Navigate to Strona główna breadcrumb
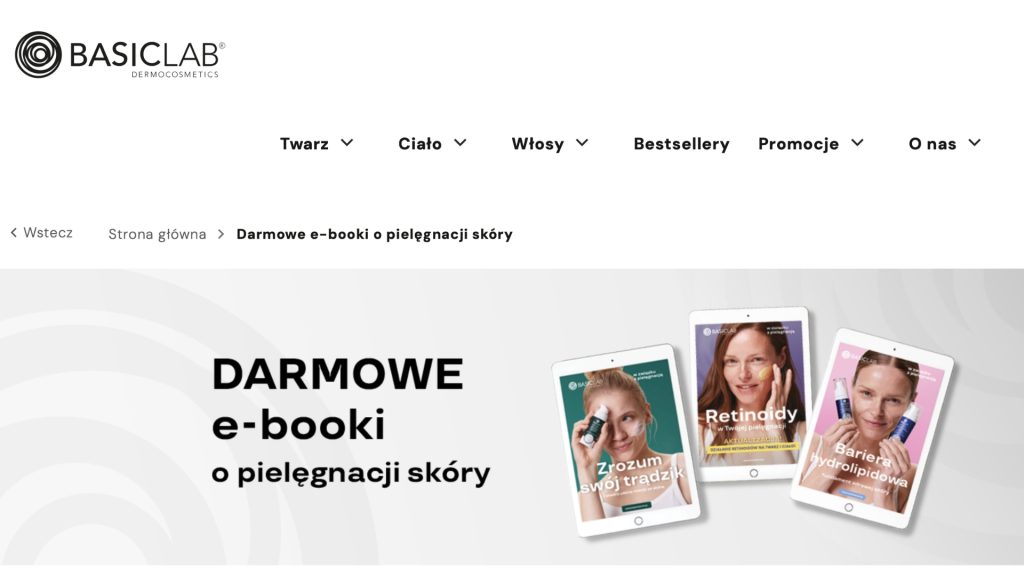Image resolution: width=1024 pixels, height=576 pixels. (x=157, y=234)
